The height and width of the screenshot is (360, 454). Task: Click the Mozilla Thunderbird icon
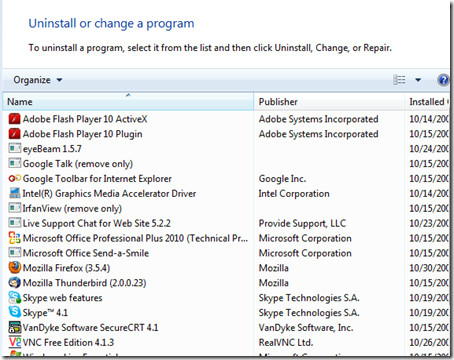point(14,283)
